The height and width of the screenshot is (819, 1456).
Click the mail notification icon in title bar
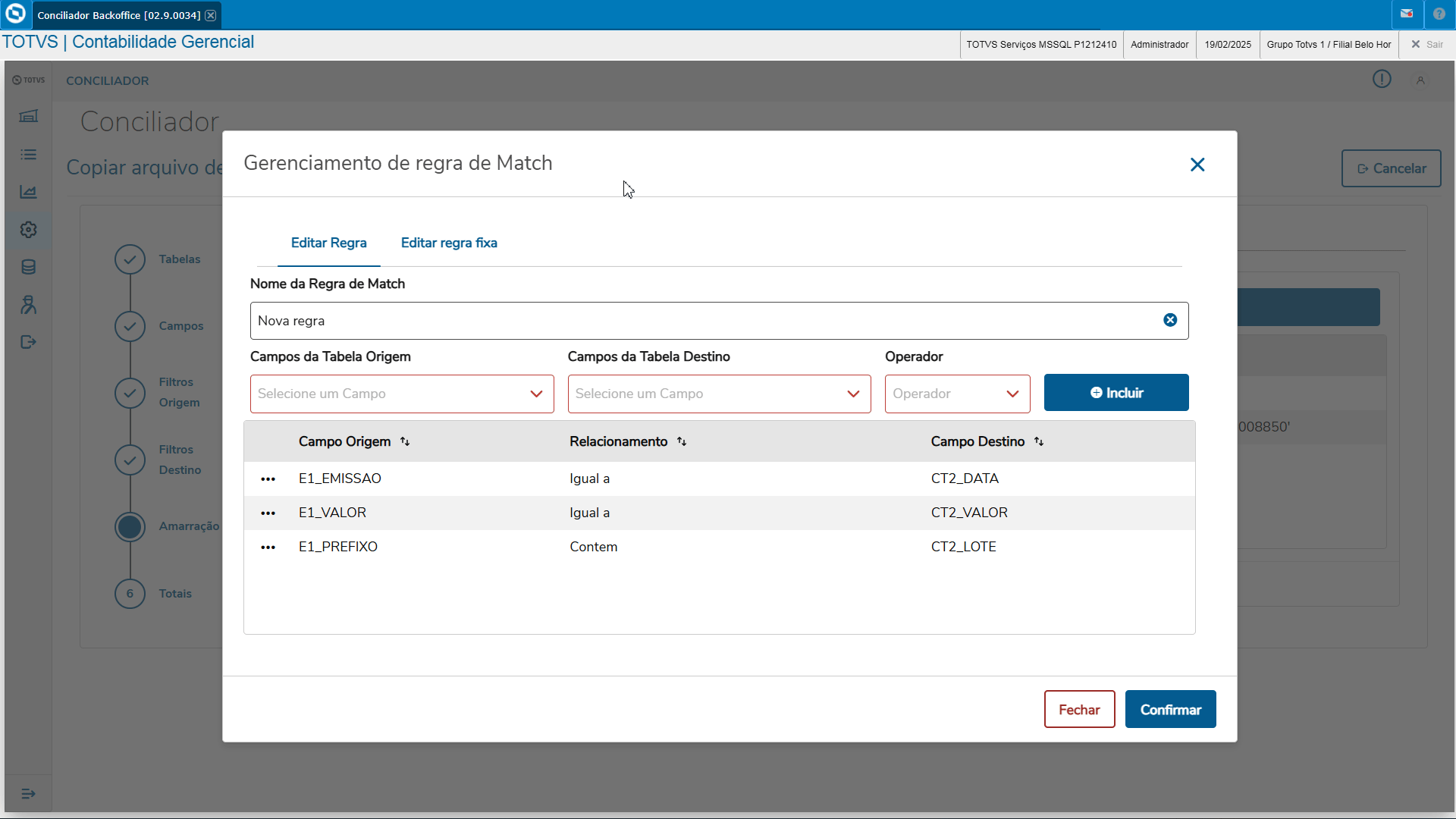click(1407, 14)
